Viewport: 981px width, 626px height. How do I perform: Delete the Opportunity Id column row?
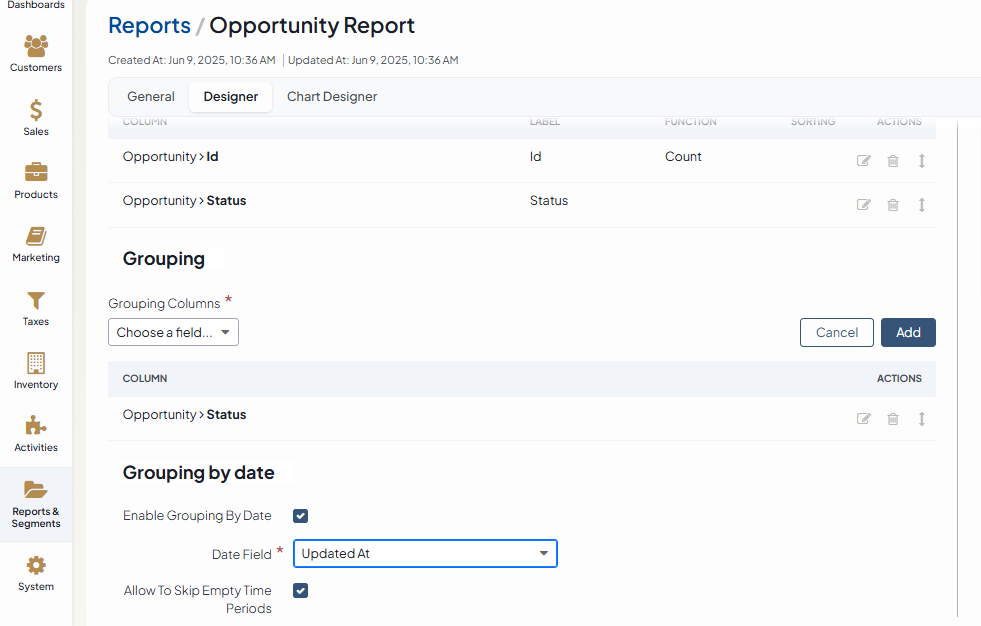[893, 161]
